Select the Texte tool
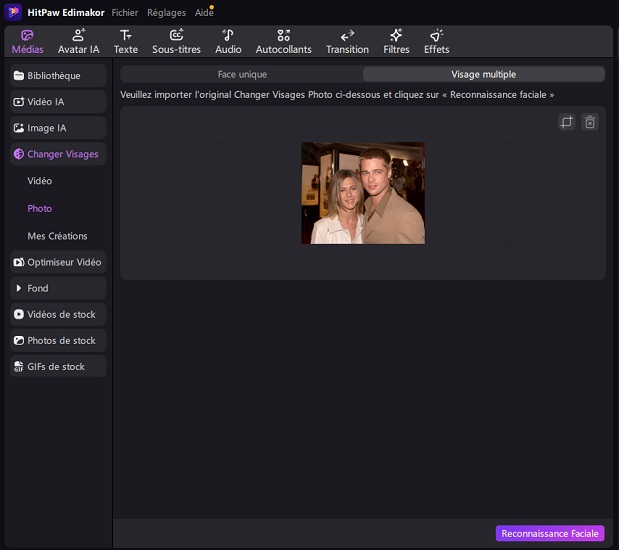 click(126, 41)
